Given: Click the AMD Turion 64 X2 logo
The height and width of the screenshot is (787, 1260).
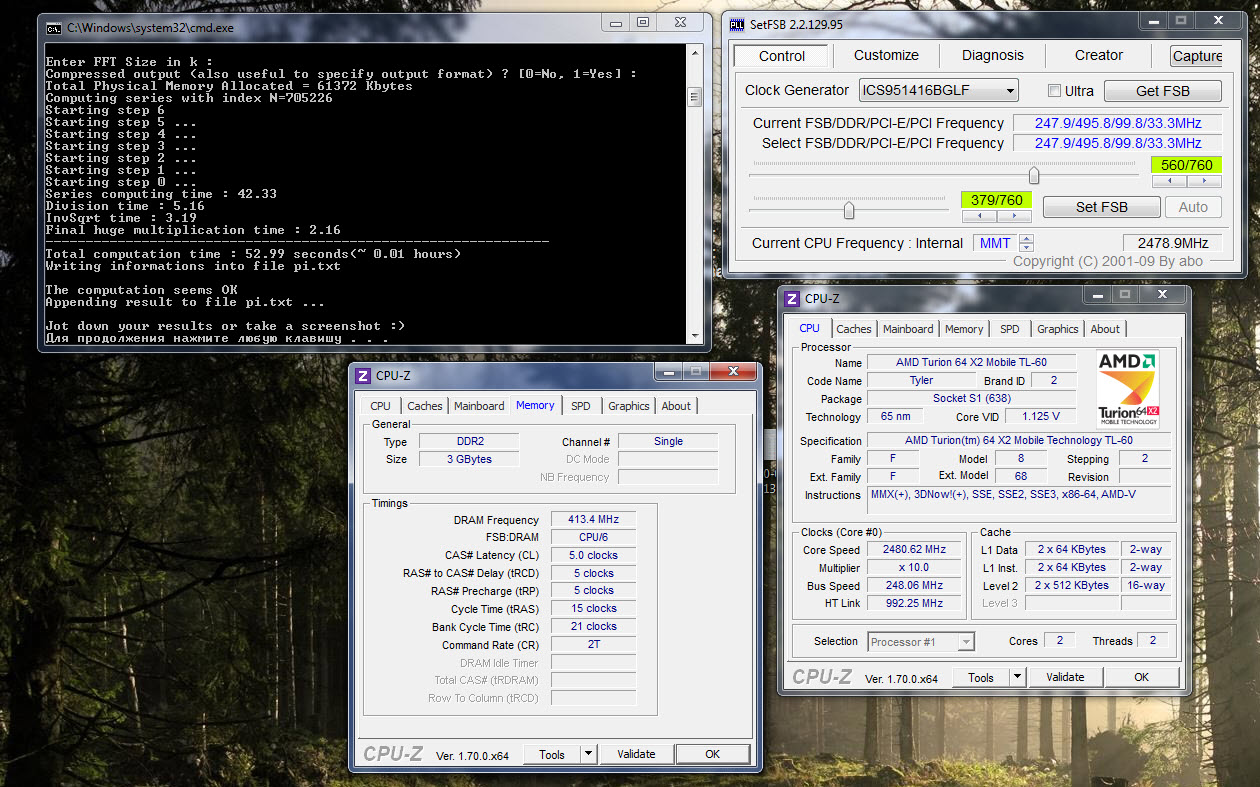Looking at the screenshot, I should (1128, 390).
